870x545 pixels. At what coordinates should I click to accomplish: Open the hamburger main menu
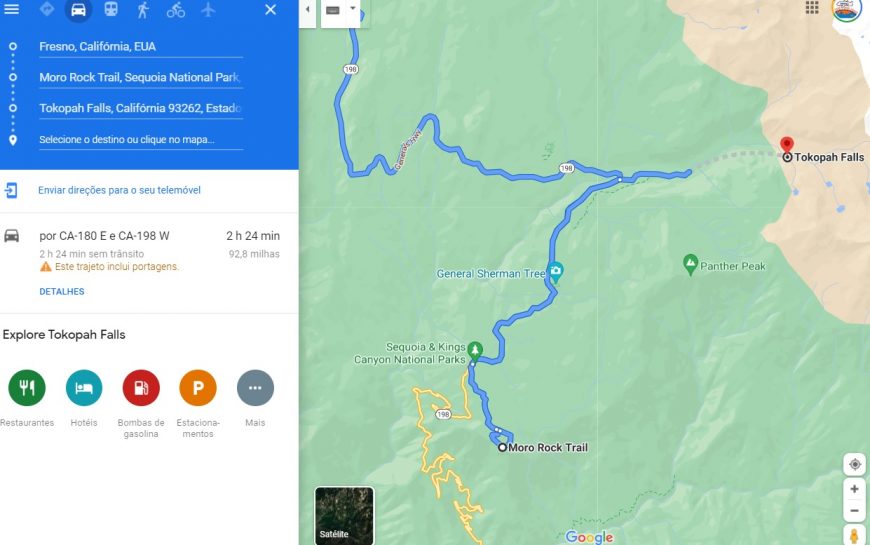point(12,9)
